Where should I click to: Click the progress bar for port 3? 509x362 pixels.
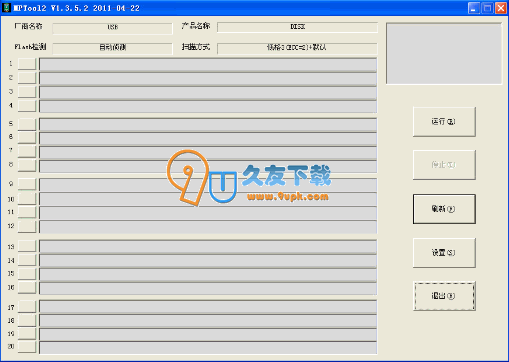point(208,93)
